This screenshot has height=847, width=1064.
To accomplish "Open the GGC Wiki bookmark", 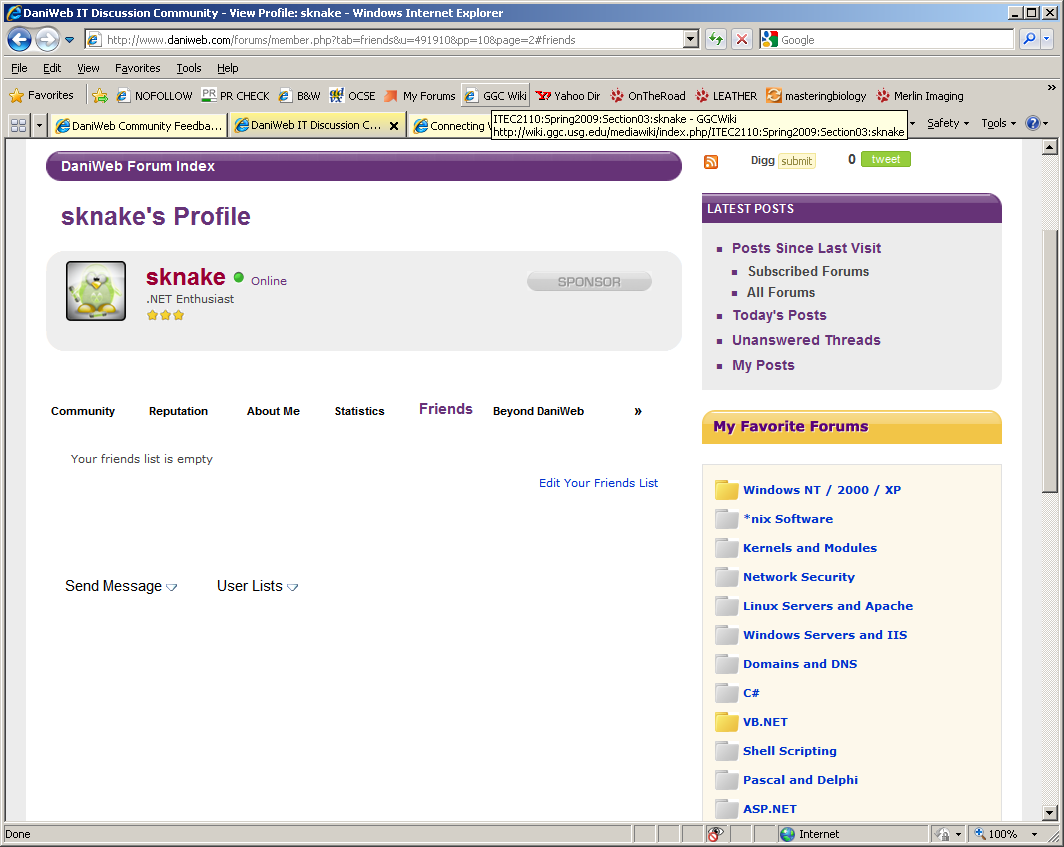I will pos(495,96).
